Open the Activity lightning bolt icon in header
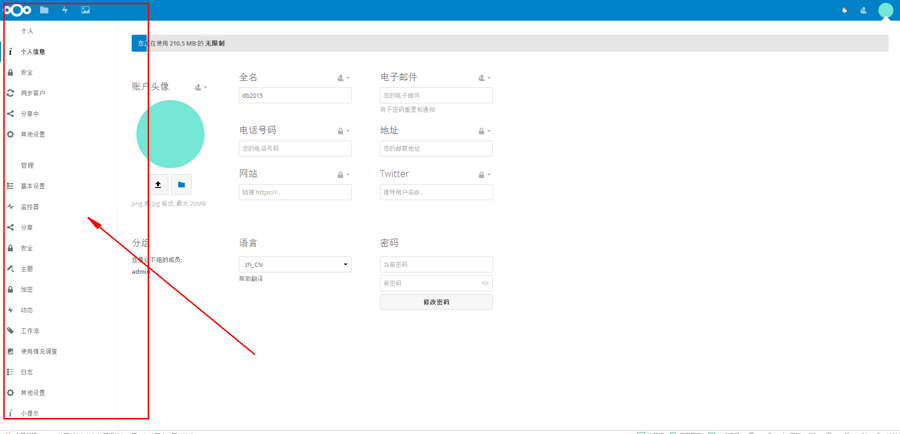This screenshot has width=900, height=434. pyautogui.click(x=65, y=10)
